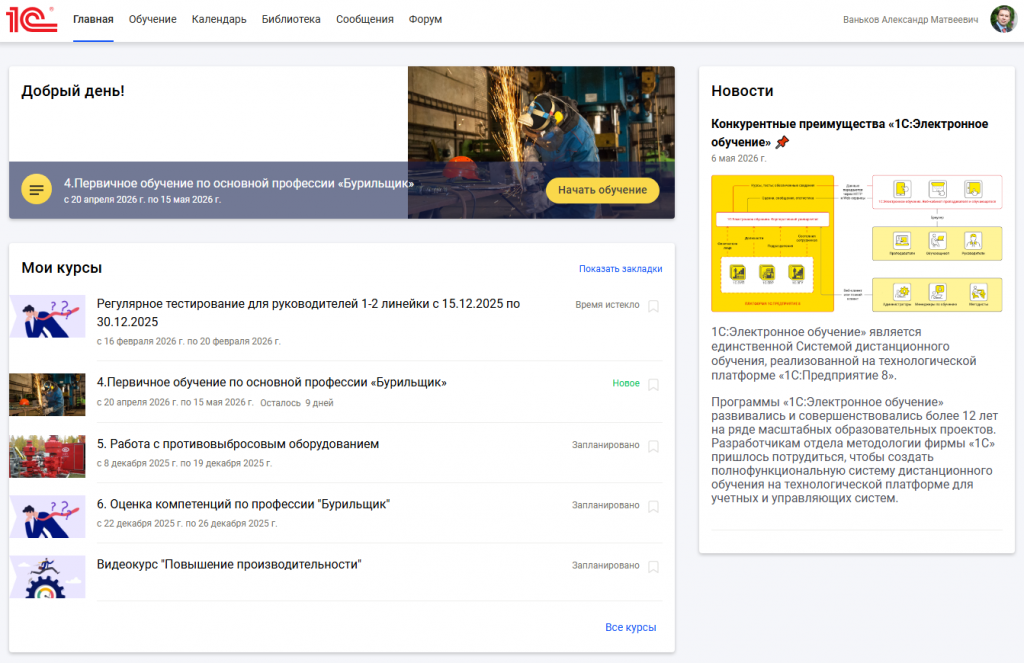Click the 'Мои курсы' heading
1024x663 pixels.
coord(61,268)
